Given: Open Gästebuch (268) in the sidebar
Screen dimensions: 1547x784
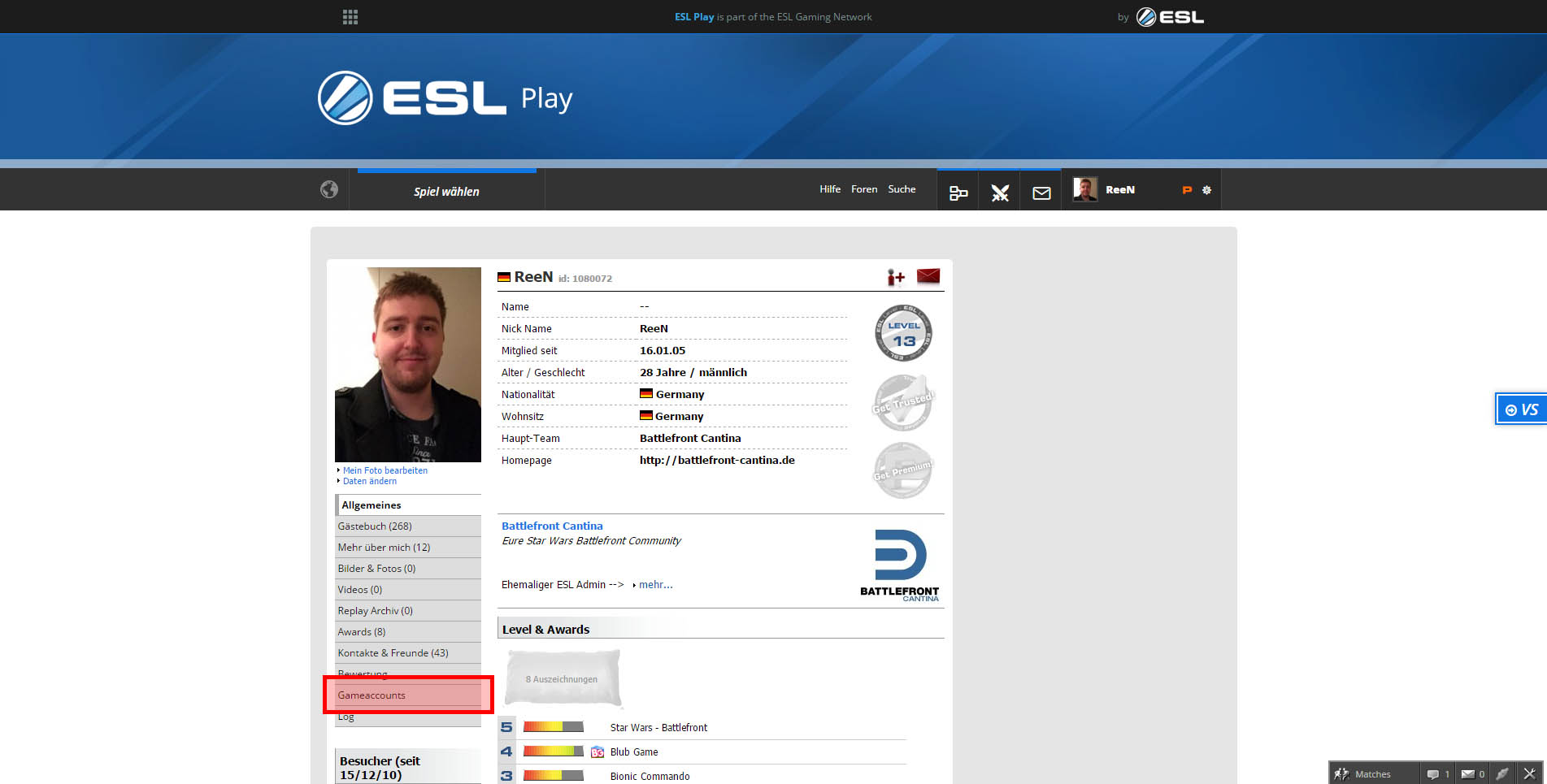Looking at the screenshot, I should tap(408, 526).
